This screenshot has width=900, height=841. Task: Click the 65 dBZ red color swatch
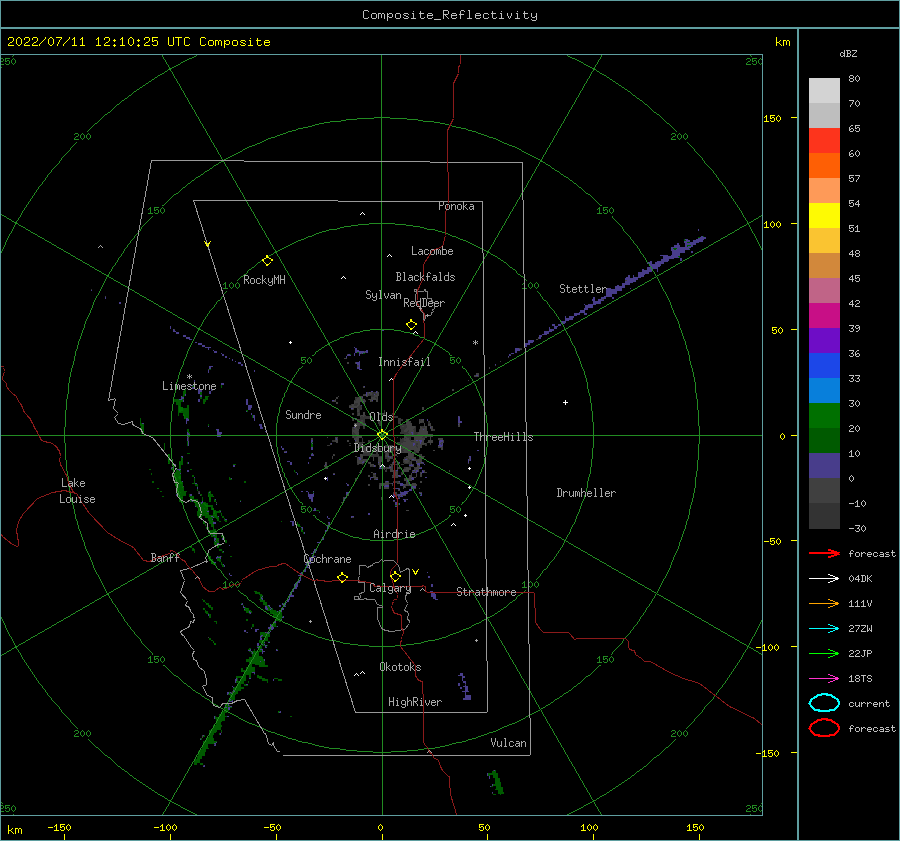tap(824, 141)
